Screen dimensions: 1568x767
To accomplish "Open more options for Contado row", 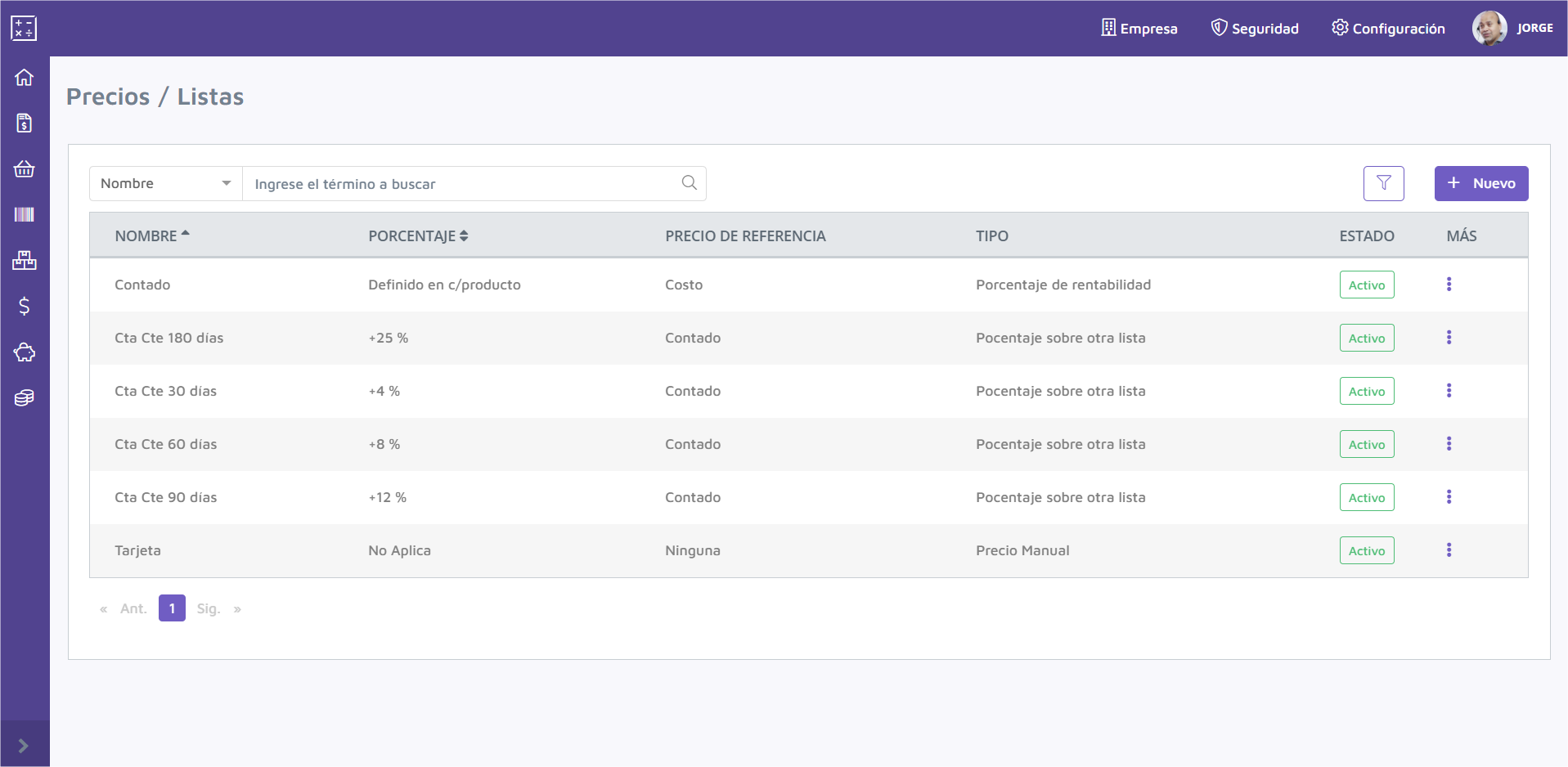I will point(1449,284).
